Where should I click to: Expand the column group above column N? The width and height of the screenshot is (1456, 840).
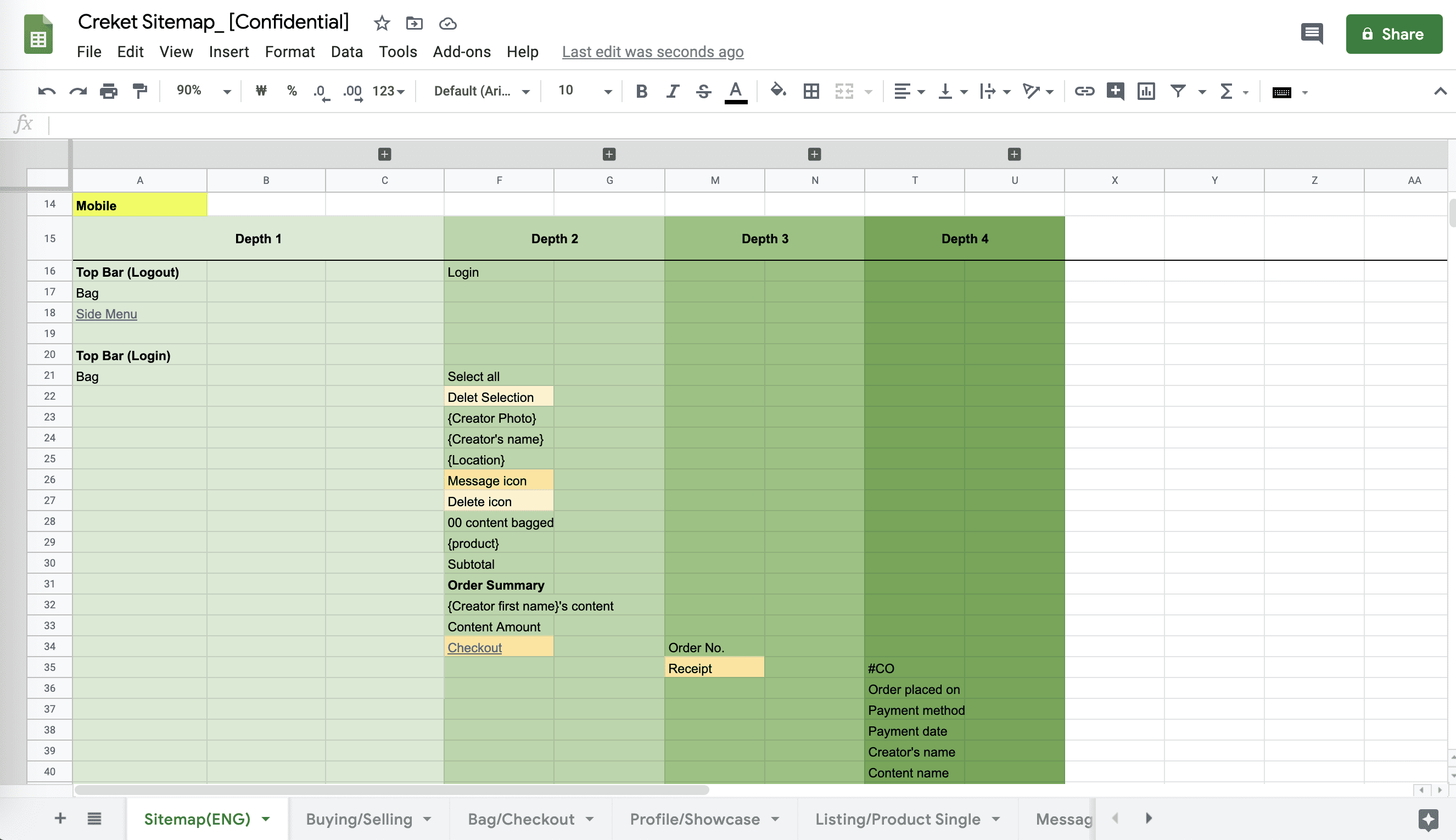coord(815,154)
